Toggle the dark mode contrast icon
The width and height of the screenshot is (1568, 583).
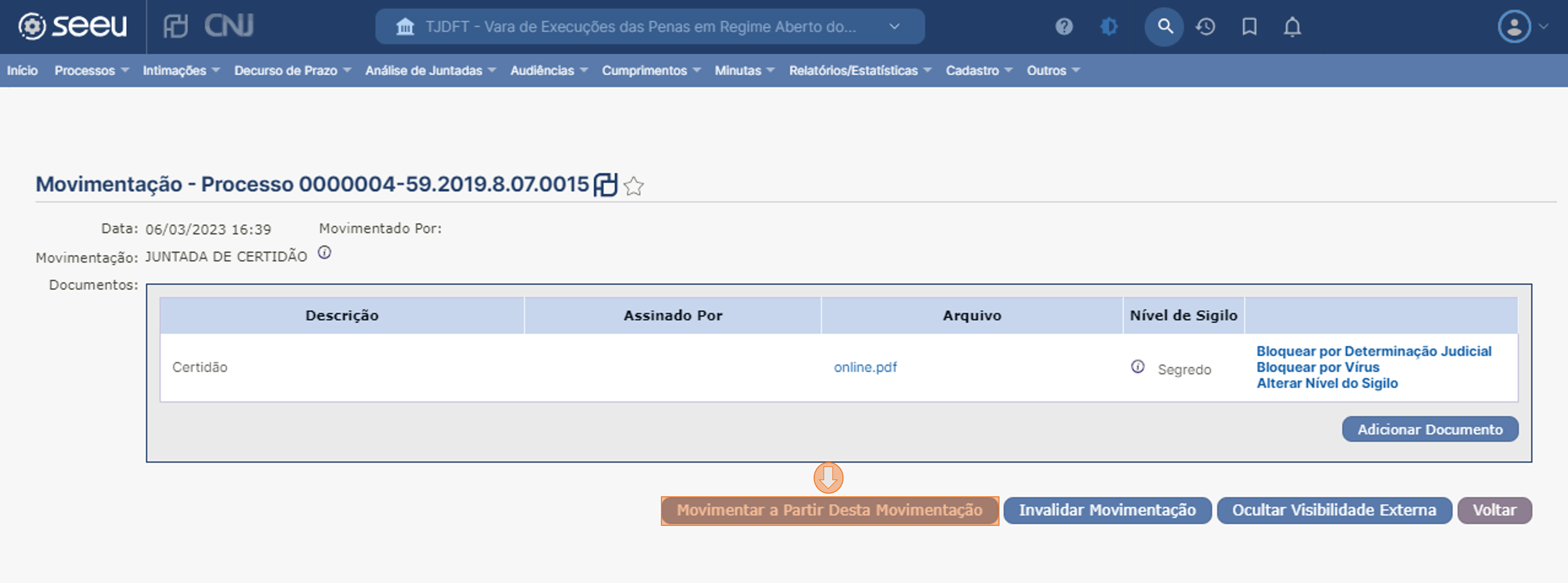pos(1109,27)
